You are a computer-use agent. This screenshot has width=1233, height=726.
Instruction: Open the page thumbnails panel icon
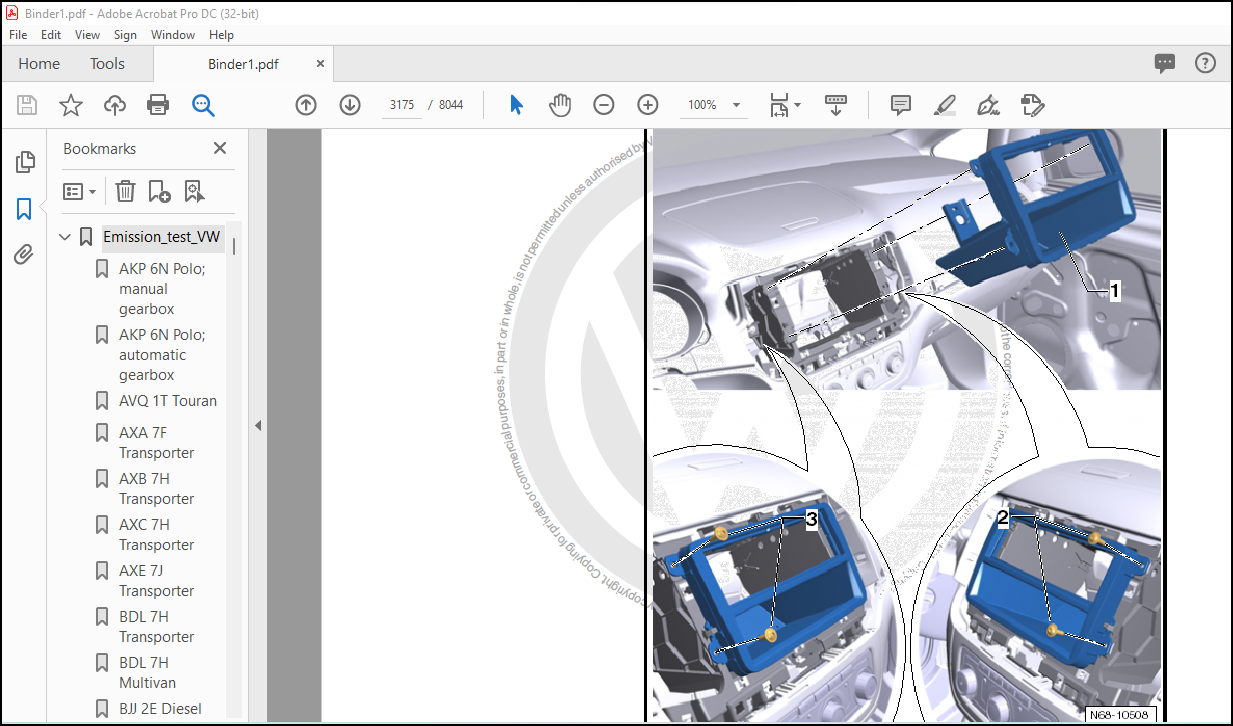[25, 161]
